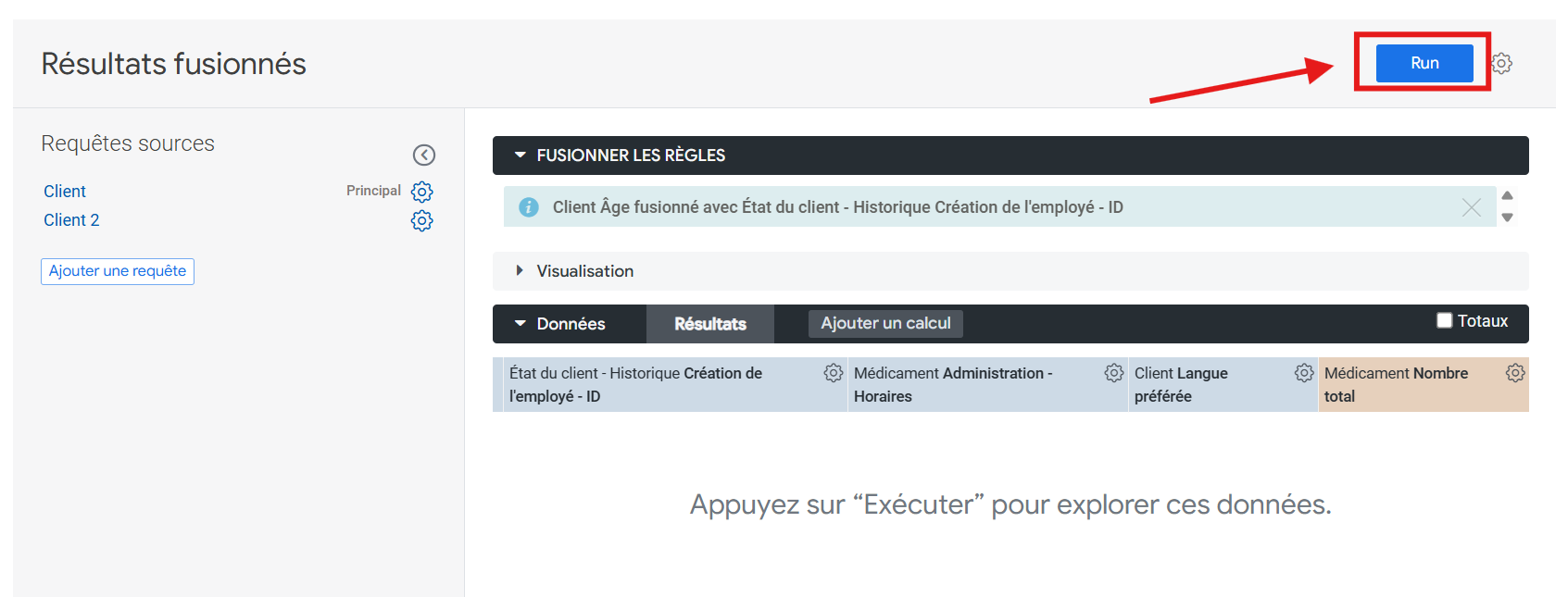Expand the Visualisation section
Image resolution: width=1568 pixels, height=597 pixels.
(x=520, y=270)
